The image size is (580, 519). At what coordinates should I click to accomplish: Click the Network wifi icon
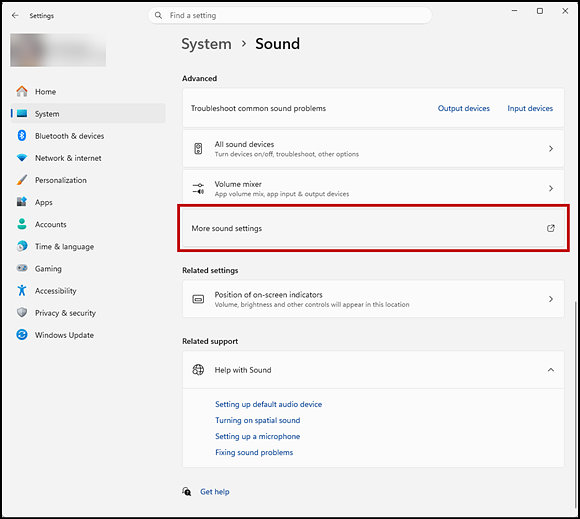click(x=22, y=158)
